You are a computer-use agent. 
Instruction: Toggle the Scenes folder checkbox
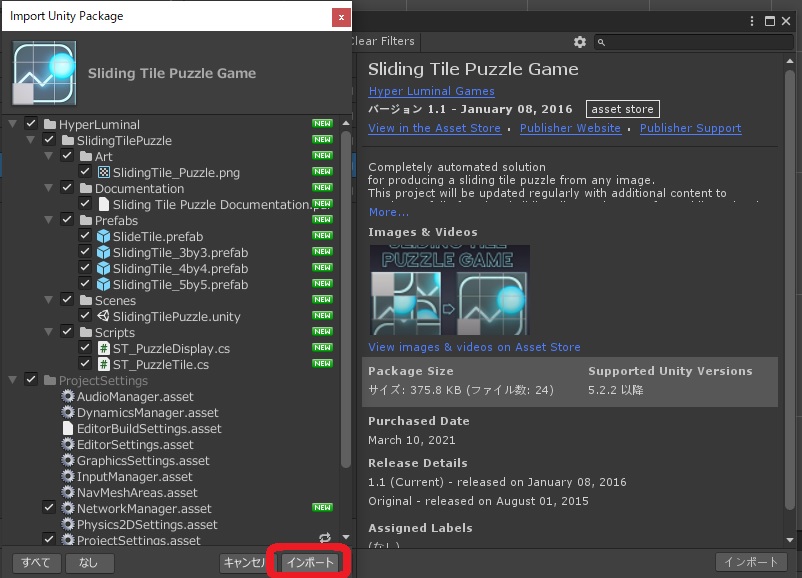coord(67,299)
